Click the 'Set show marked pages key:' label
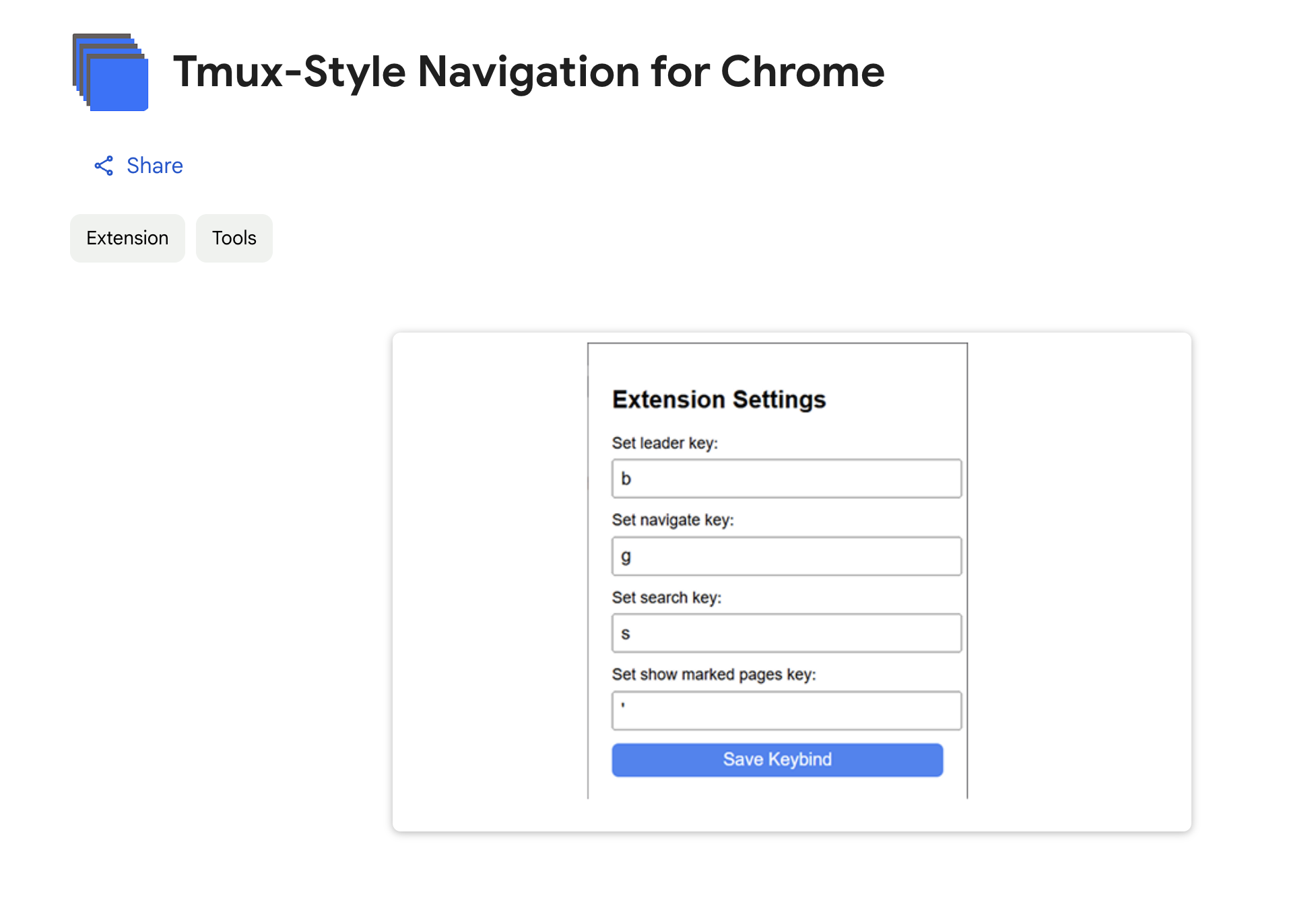The height and width of the screenshot is (921, 1316). click(x=714, y=675)
